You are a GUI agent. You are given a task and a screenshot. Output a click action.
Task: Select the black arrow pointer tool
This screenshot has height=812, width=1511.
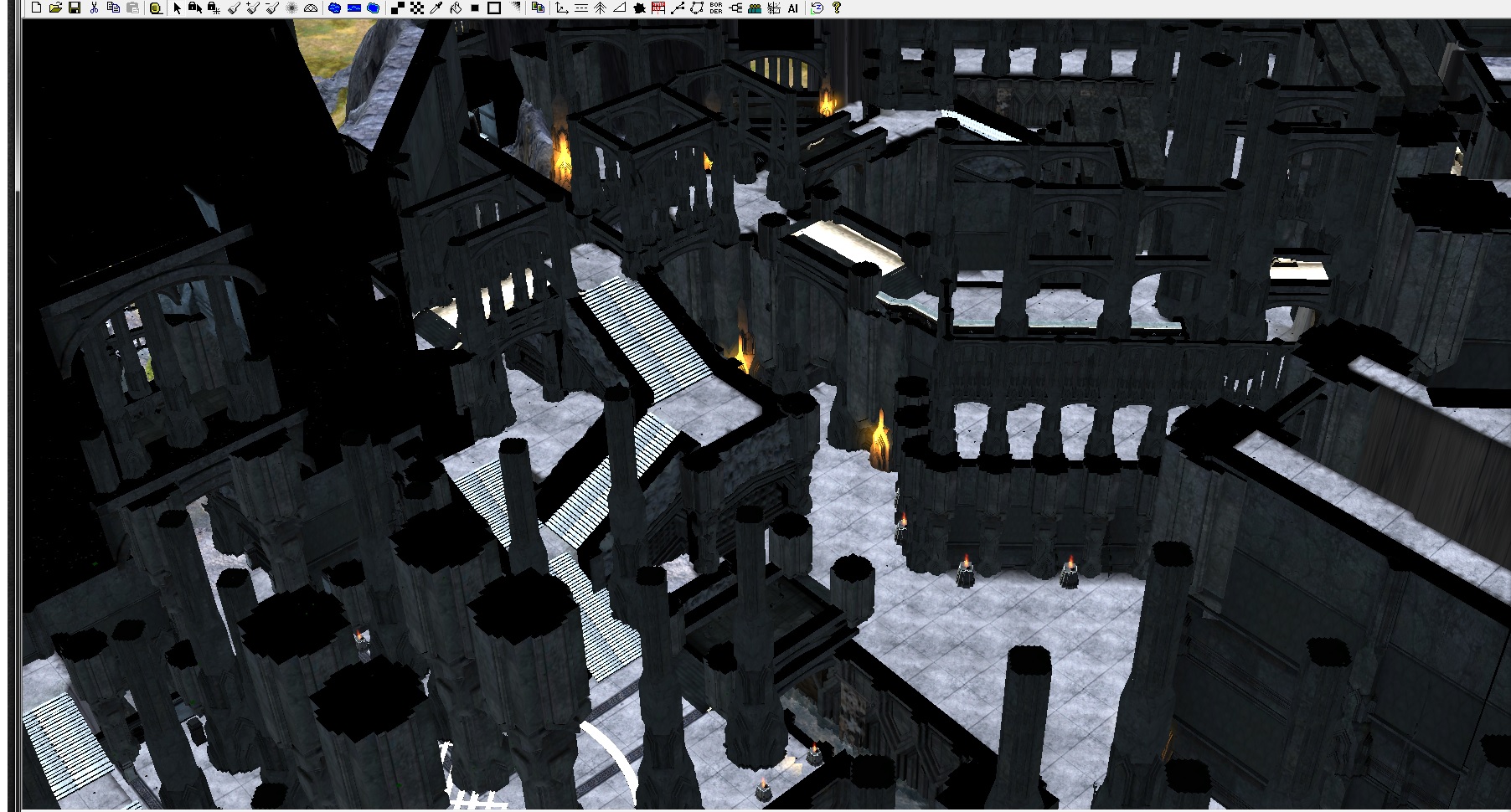pyautogui.click(x=177, y=8)
